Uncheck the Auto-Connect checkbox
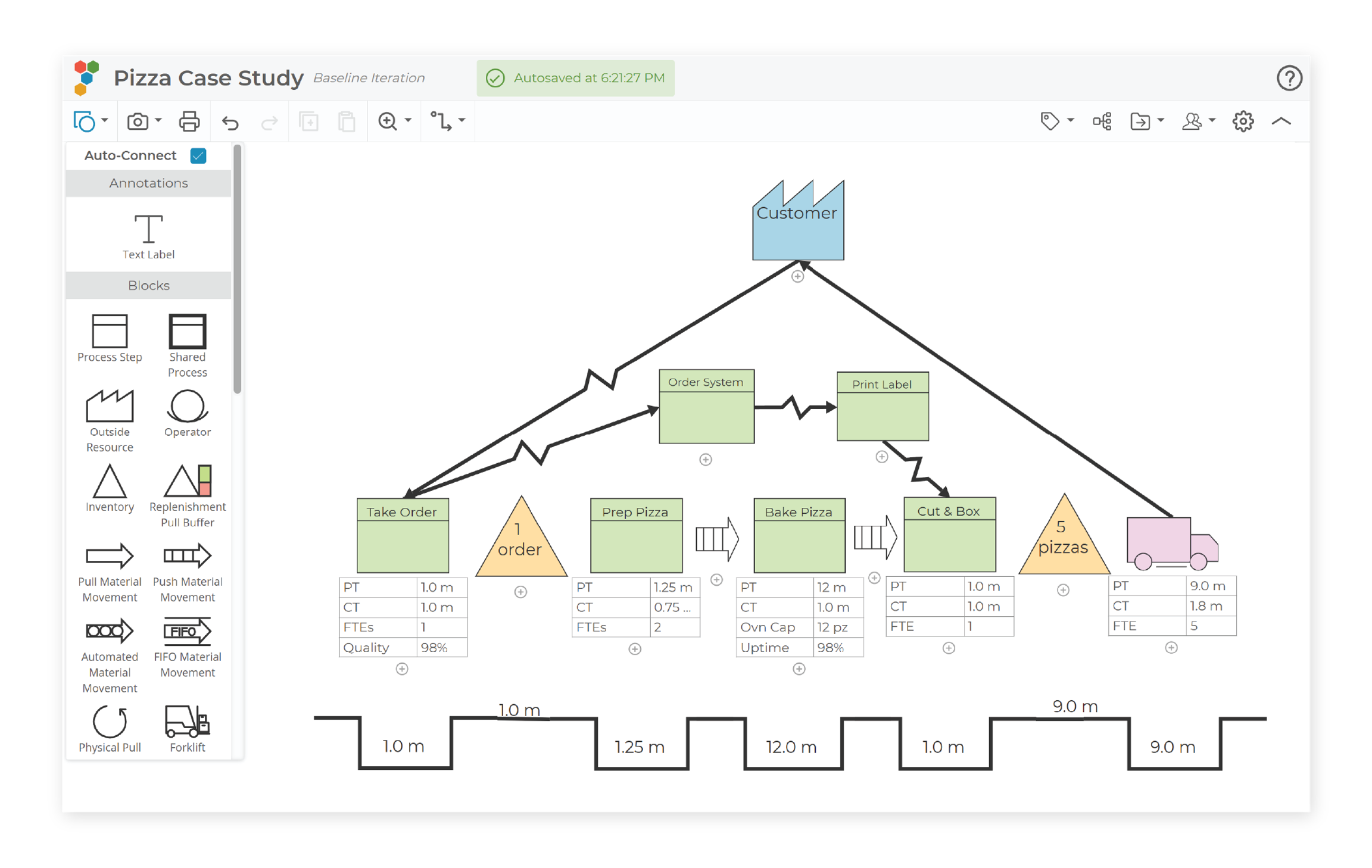The width and height of the screenshot is (1372, 868). [x=198, y=156]
